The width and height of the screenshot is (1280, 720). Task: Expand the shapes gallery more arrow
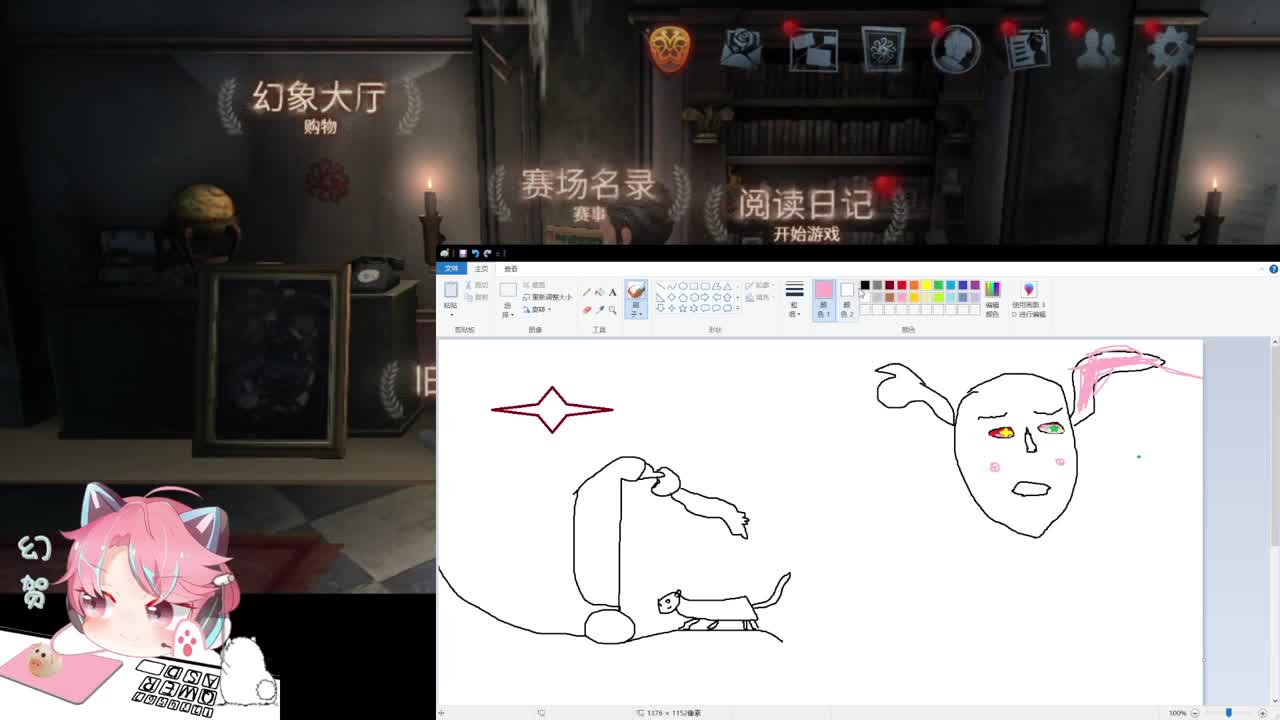click(738, 308)
